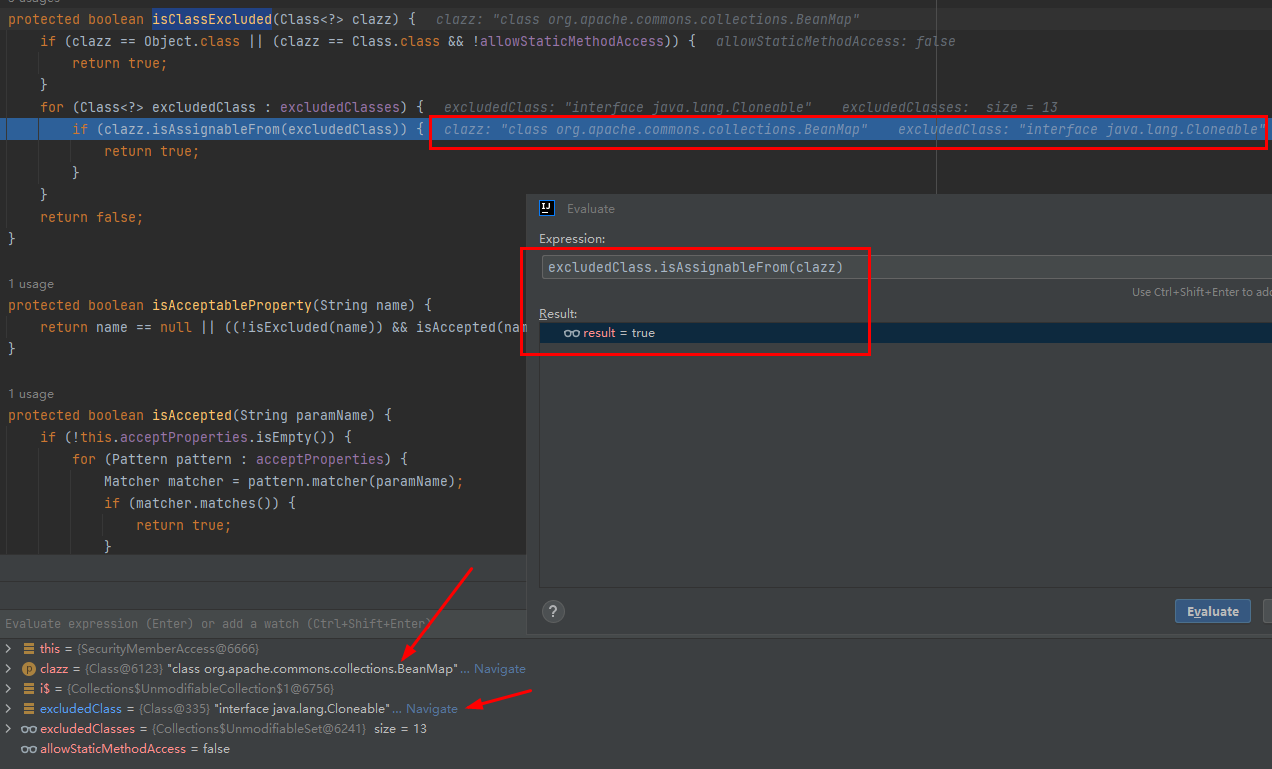Select result = true row
The height and width of the screenshot is (769, 1272).
tap(905, 333)
